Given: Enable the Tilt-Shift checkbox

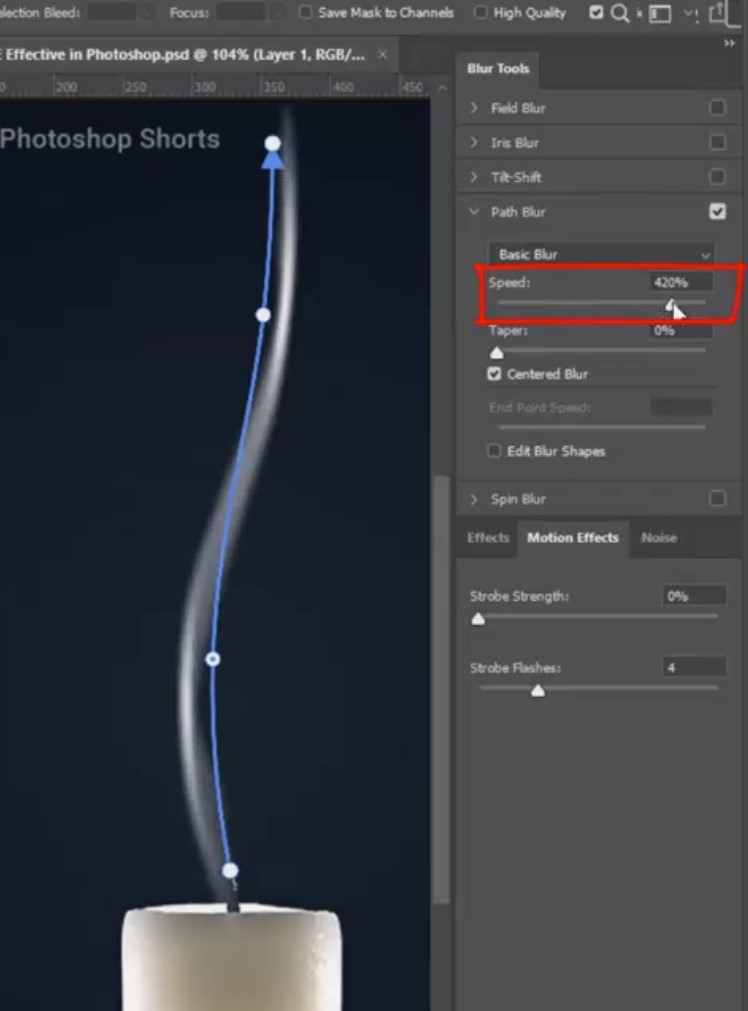Looking at the screenshot, I should [x=717, y=177].
